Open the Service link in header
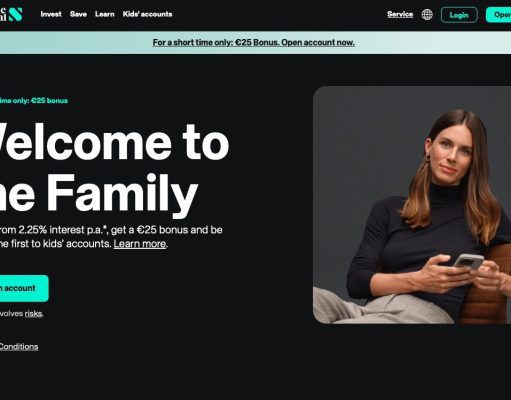 (x=400, y=14)
